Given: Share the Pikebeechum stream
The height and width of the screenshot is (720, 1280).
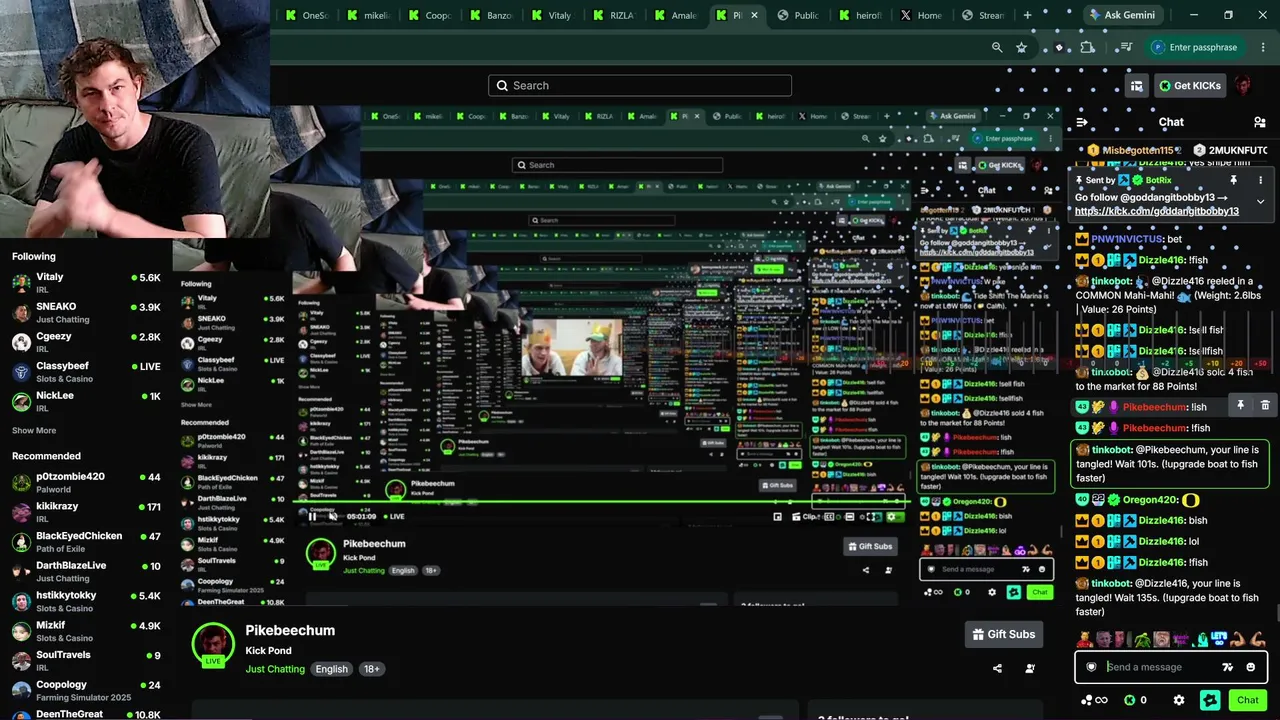Looking at the screenshot, I should coord(997,669).
